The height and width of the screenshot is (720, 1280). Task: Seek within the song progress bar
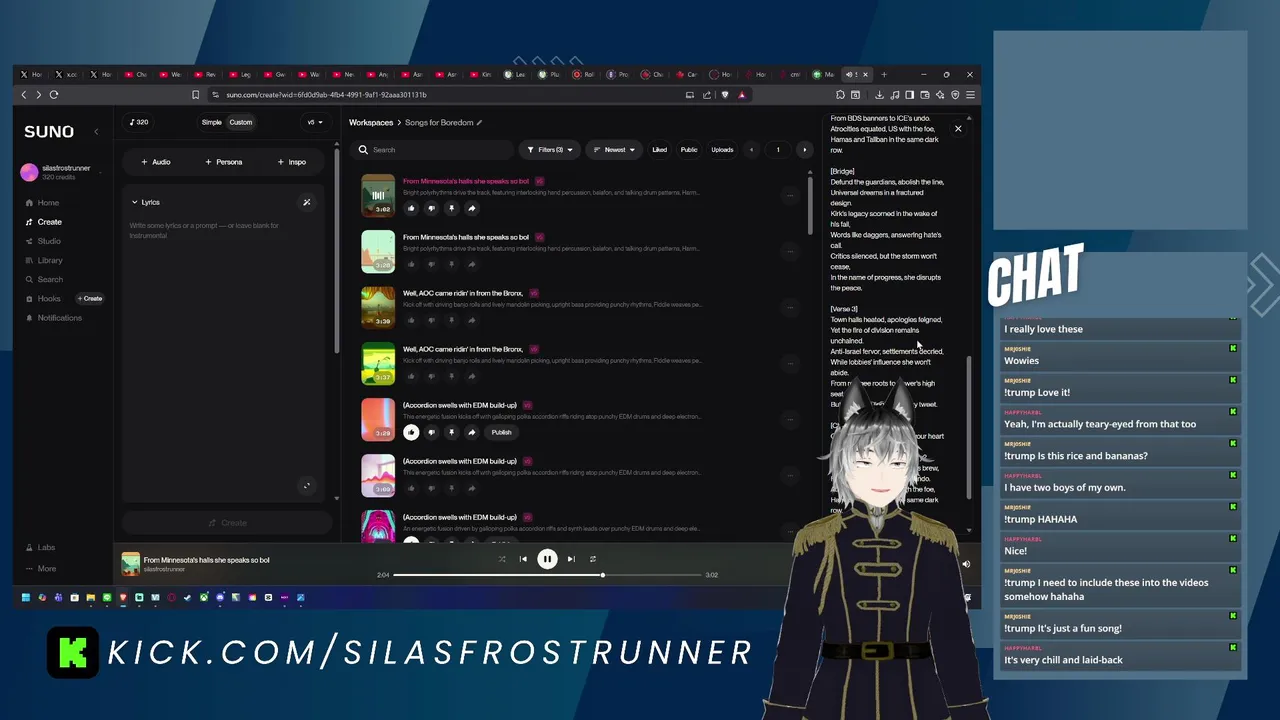(547, 575)
